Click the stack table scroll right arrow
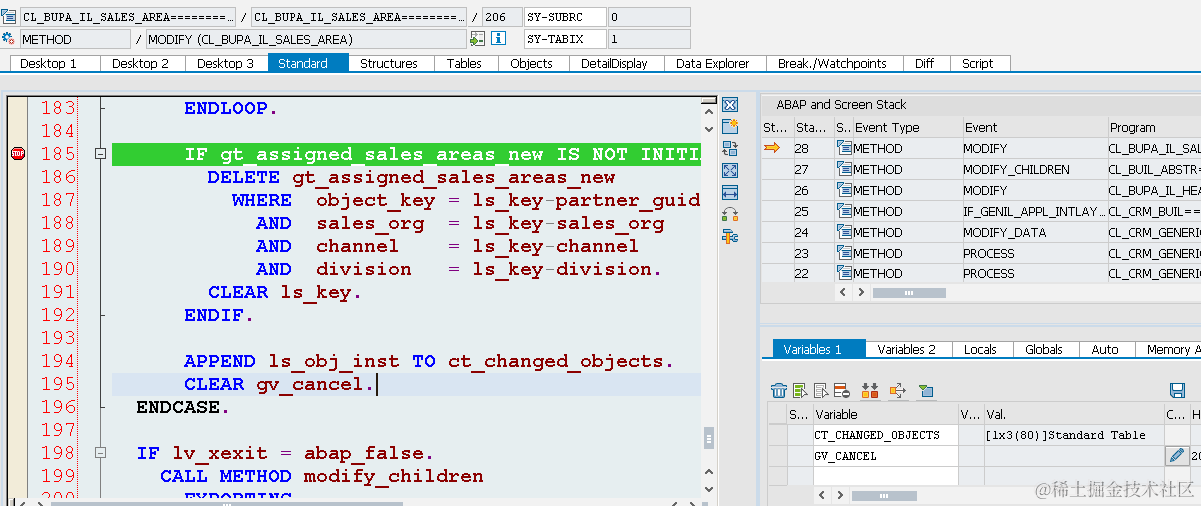 [861, 293]
